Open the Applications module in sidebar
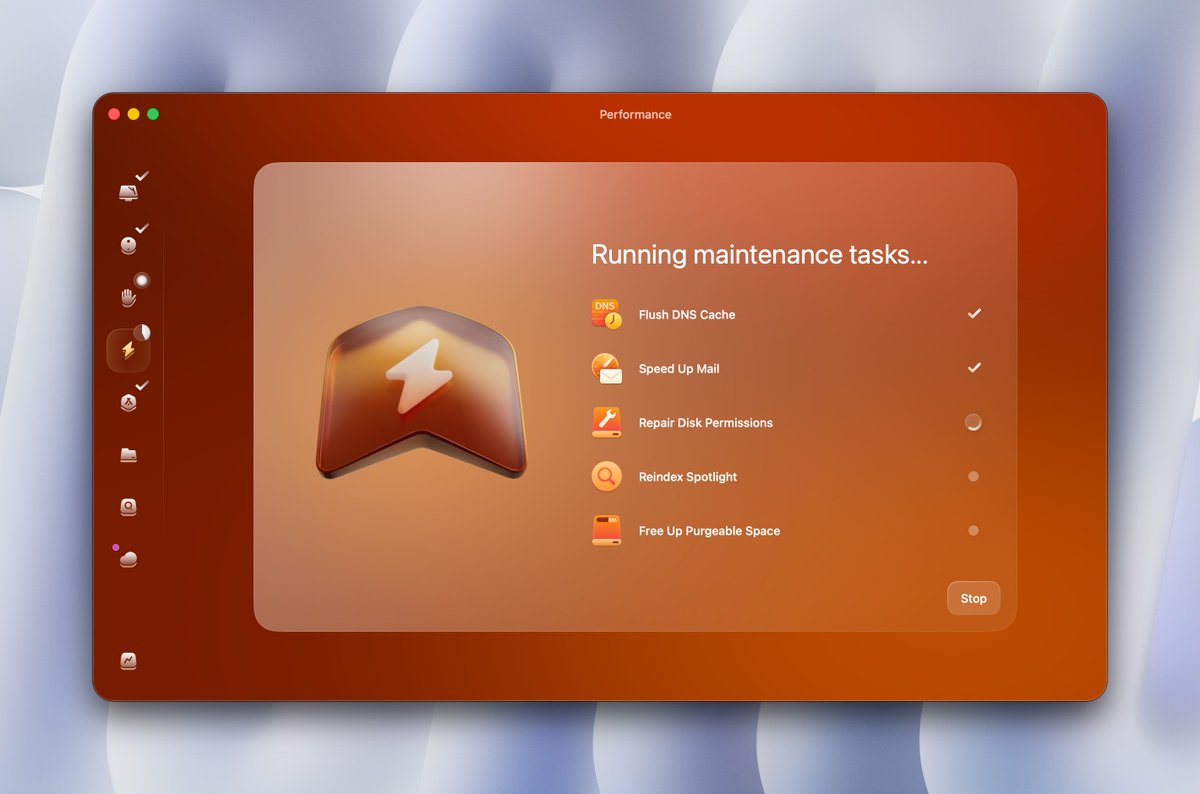The image size is (1200, 794). click(128, 402)
